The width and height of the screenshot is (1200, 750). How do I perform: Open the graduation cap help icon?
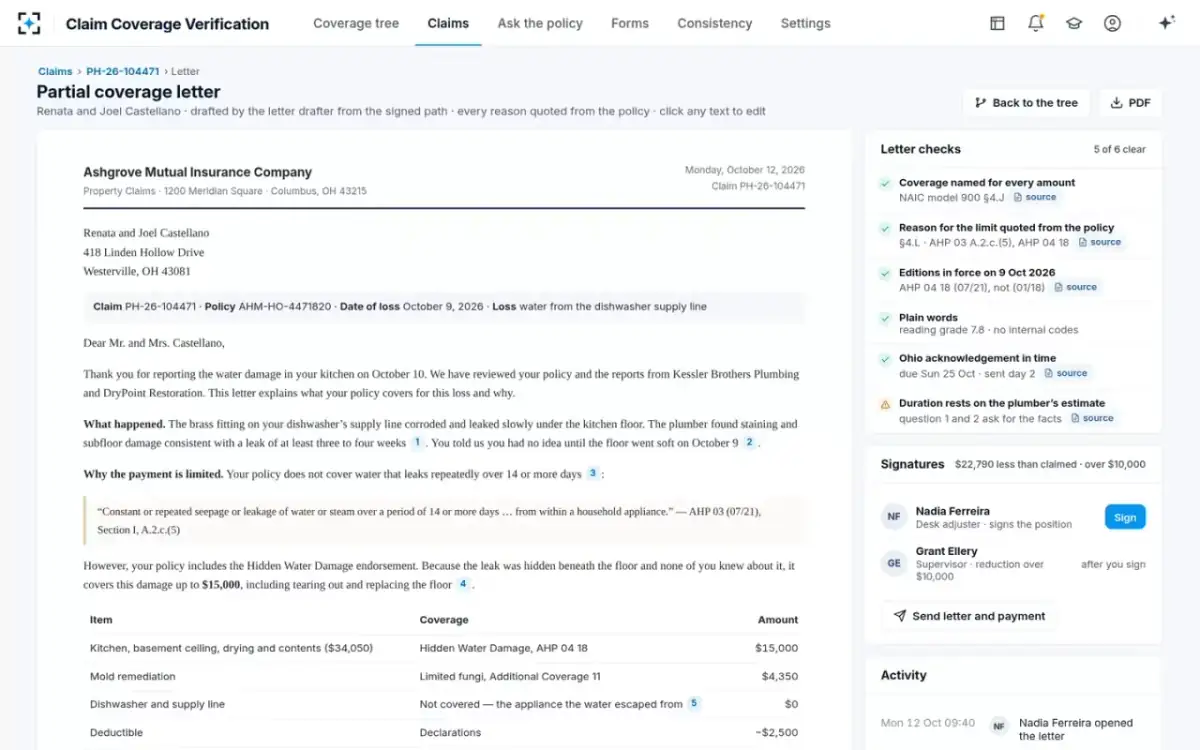[x=1074, y=23]
